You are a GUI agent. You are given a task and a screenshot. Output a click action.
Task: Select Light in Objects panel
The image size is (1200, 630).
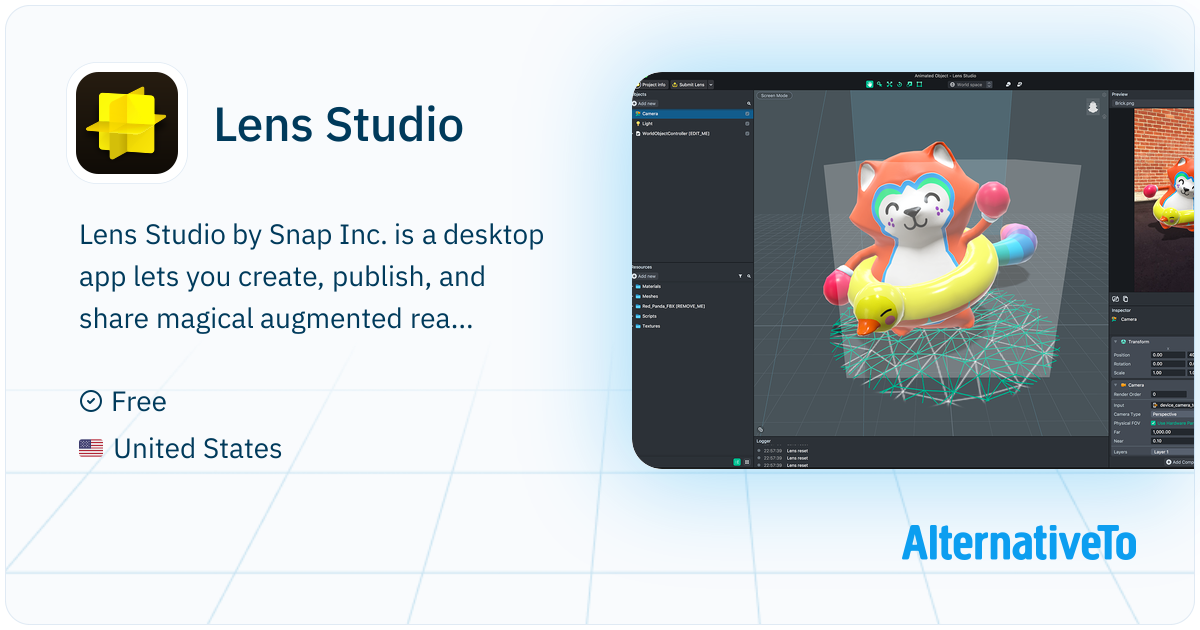tap(692, 123)
